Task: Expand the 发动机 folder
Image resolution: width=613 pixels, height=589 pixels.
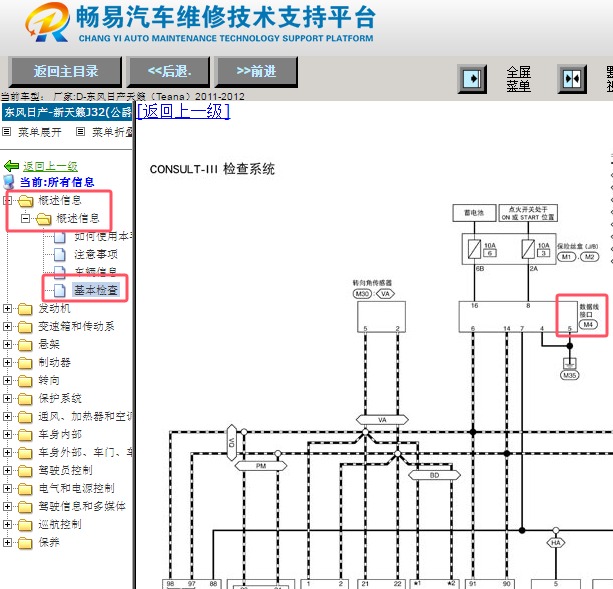Action: click(x=7, y=308)
